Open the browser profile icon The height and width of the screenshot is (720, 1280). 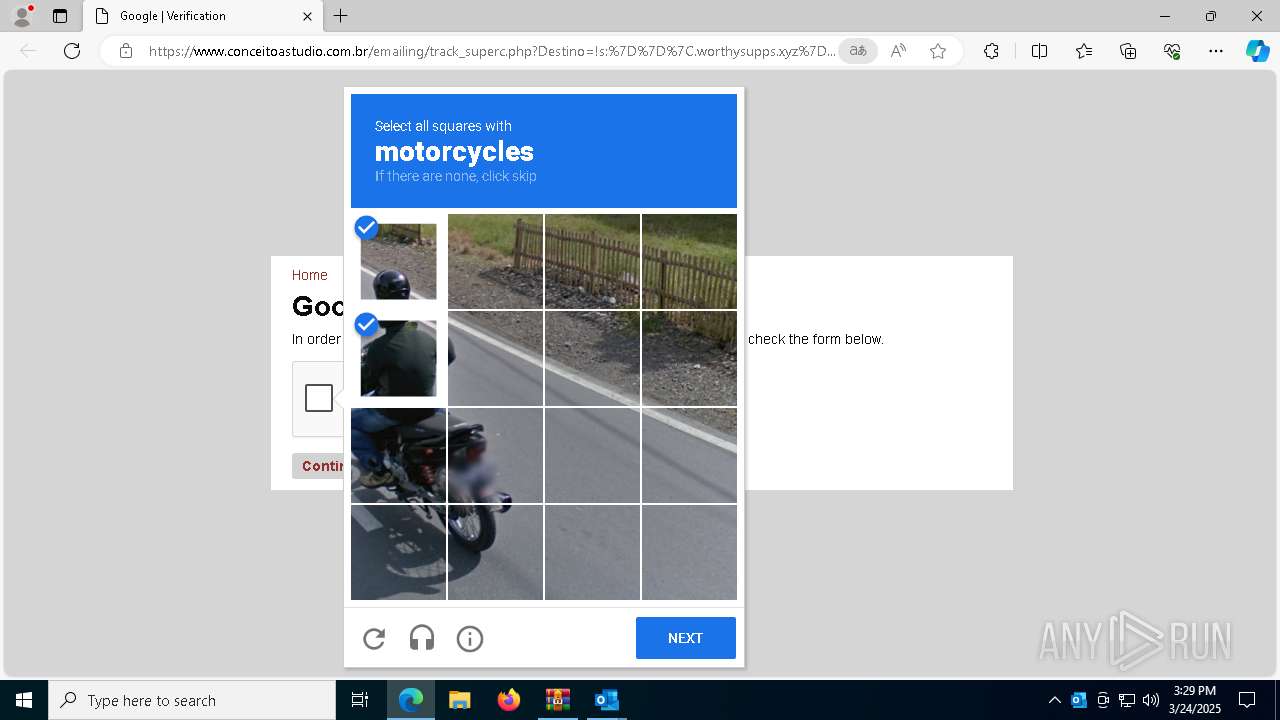tap(22, 16)
